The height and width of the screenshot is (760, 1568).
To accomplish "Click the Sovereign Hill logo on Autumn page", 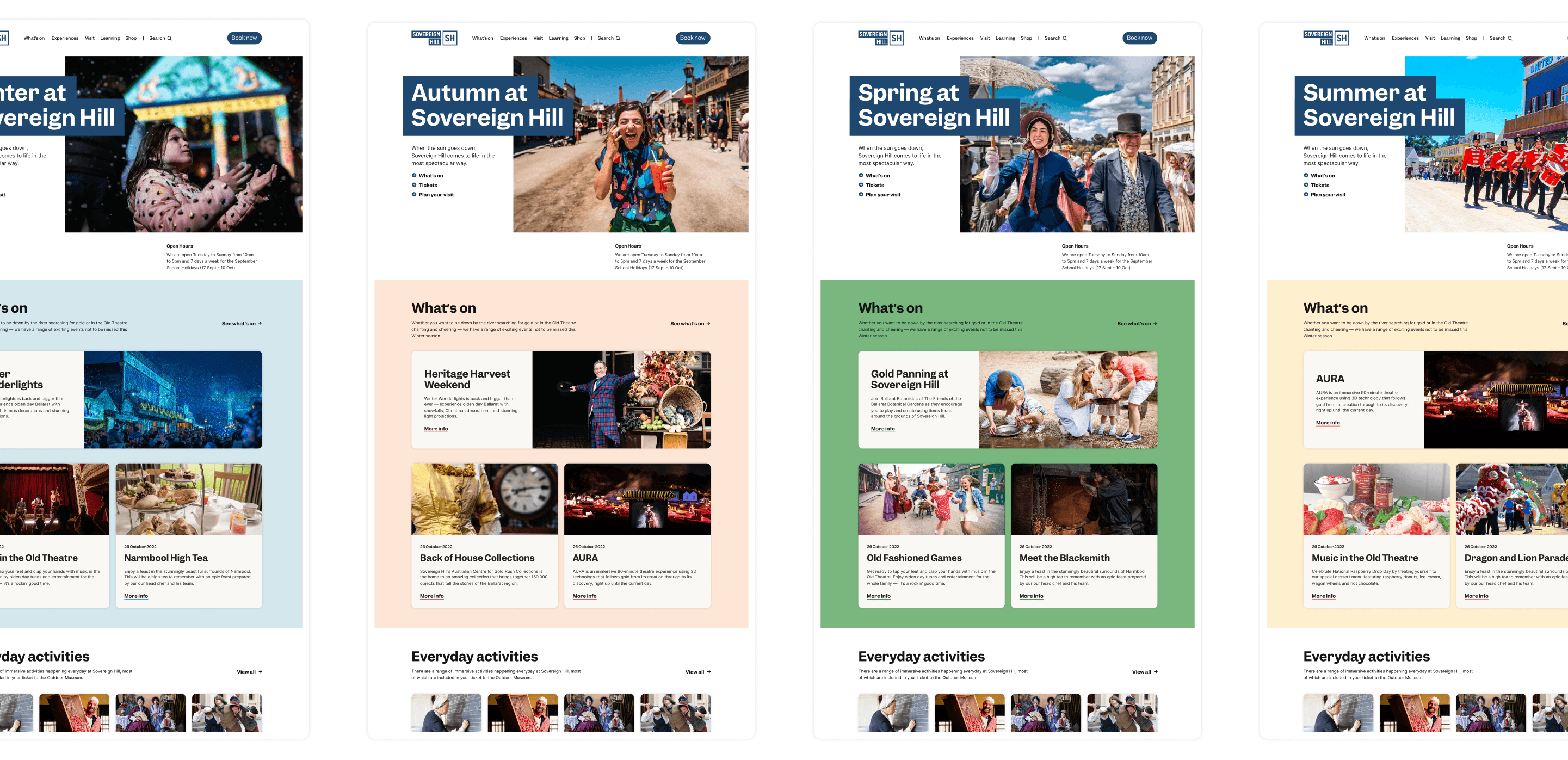I will tap(434, 38).
